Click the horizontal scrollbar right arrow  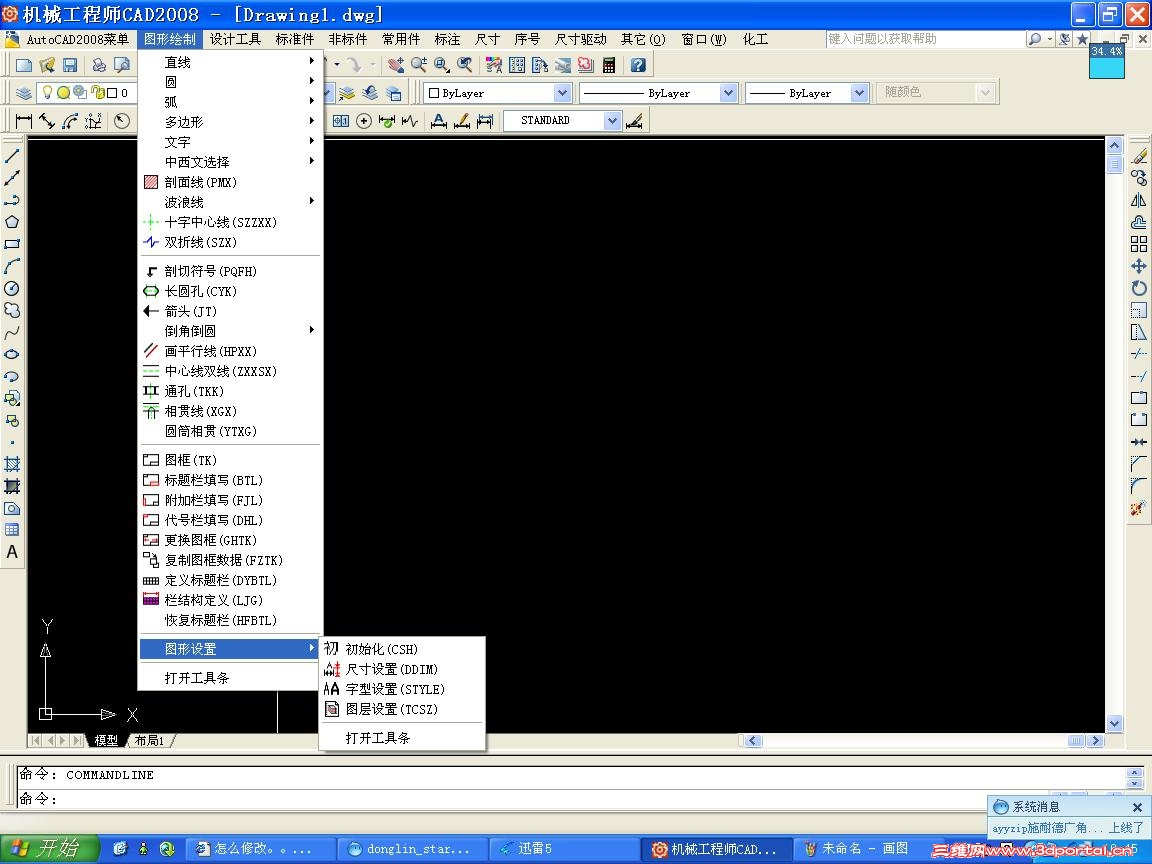(1096, 741)
